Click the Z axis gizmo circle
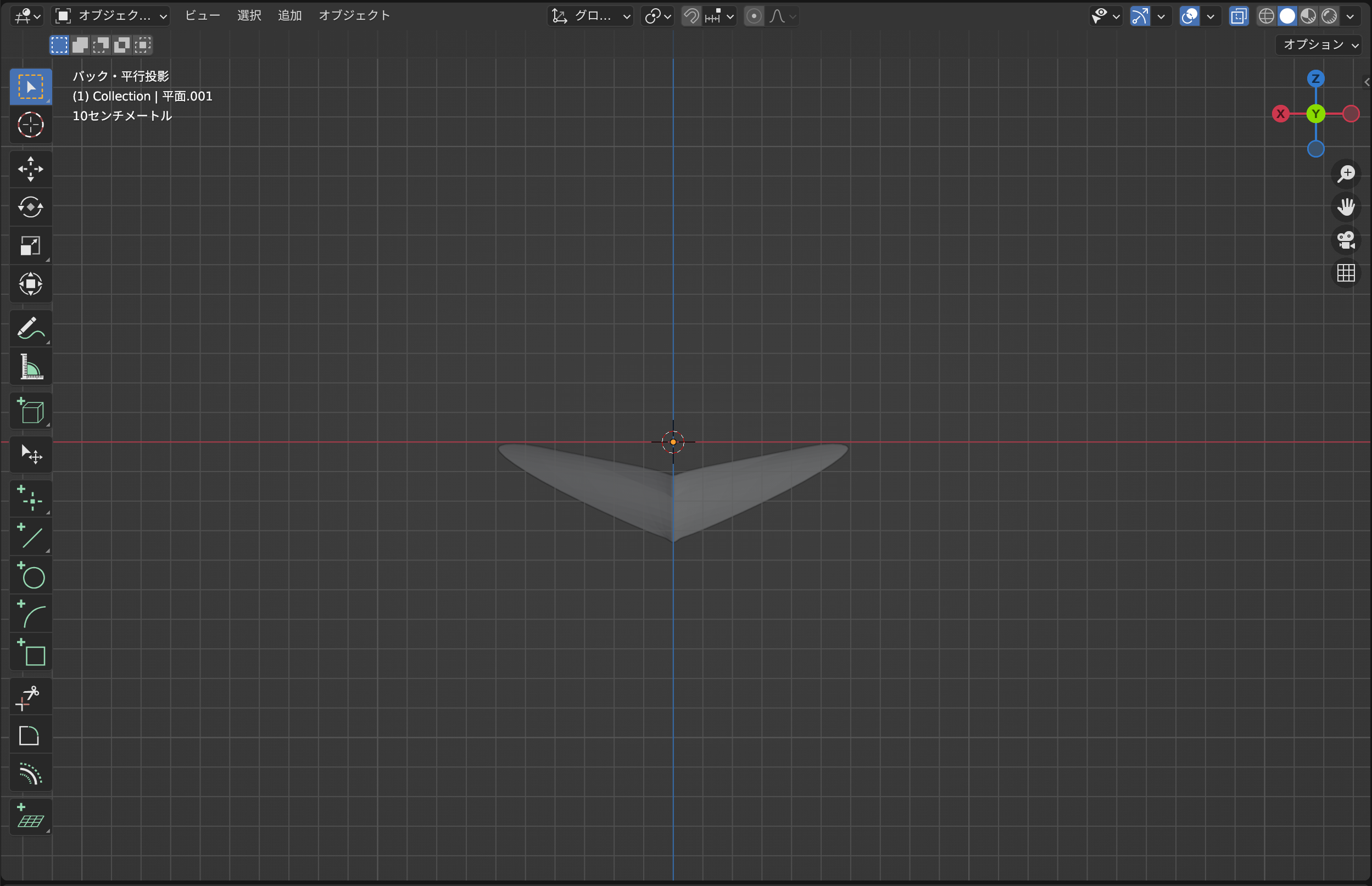The height and width of the screenshot is (886, 1372). click(x=1315, y=79)
